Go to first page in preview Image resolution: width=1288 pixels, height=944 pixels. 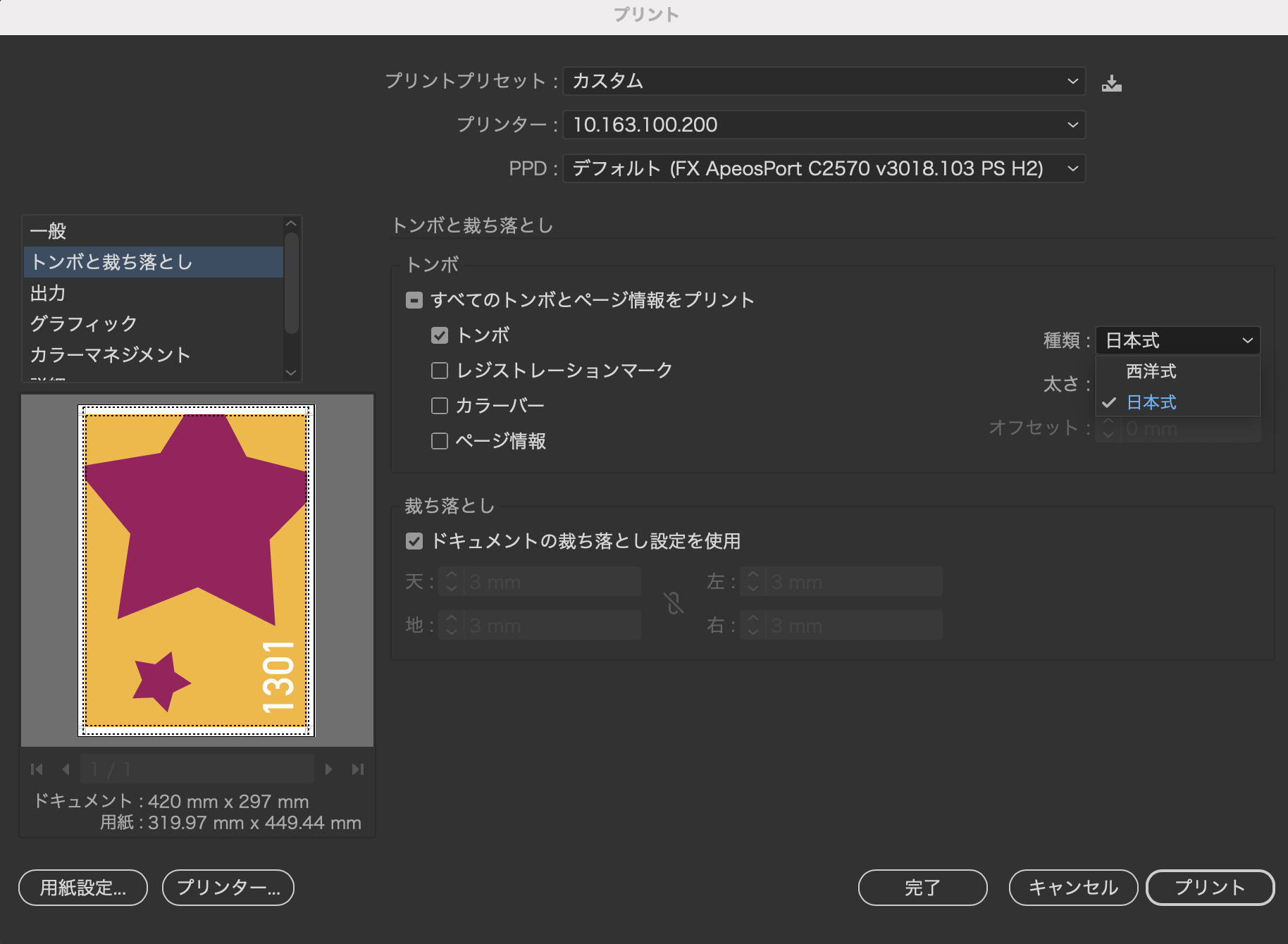tap(37, 769)
